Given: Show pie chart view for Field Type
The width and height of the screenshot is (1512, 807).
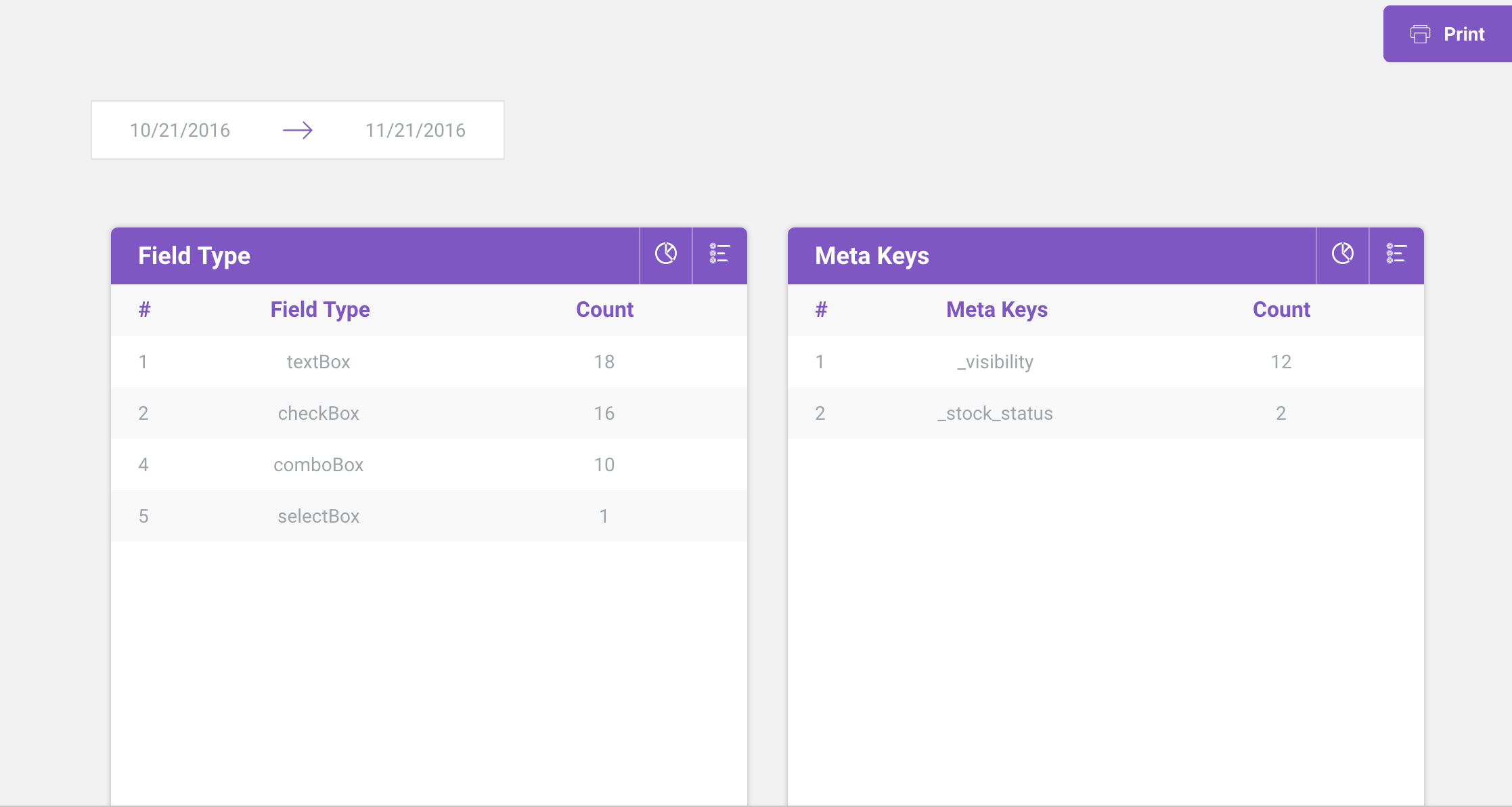Looking at the screenshot, I should point(666,254).
